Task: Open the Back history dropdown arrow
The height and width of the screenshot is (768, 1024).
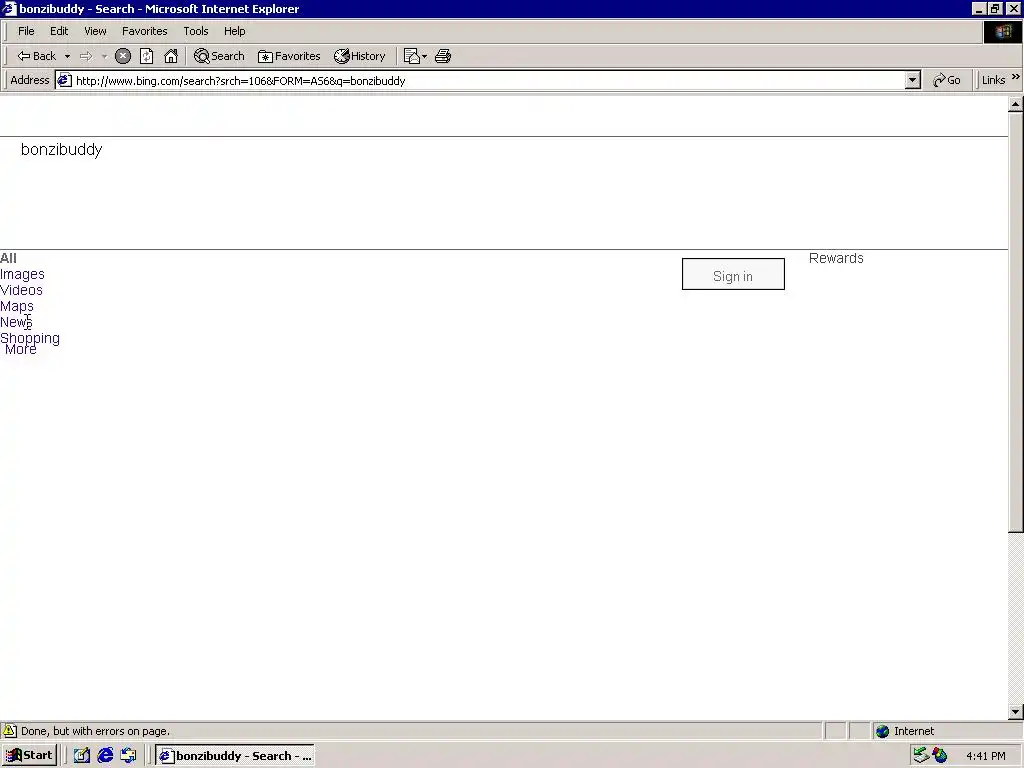Action: [x=67, y=56]
